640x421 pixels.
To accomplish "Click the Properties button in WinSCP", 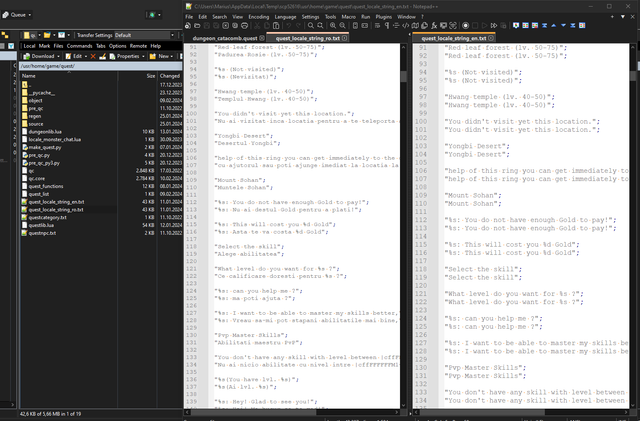I will [x=124, y=56].
